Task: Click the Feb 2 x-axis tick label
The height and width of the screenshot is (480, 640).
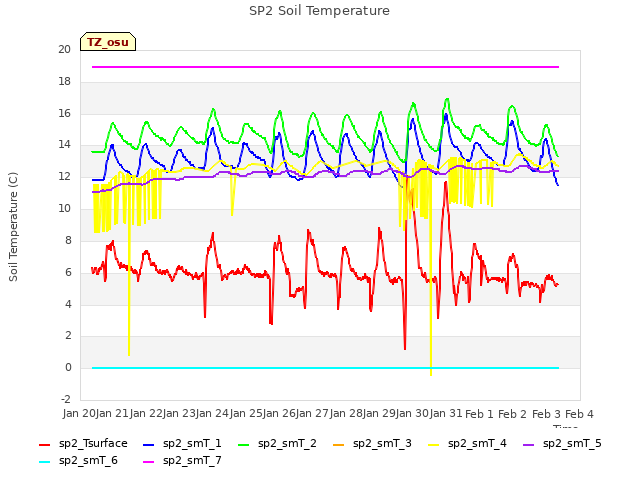Action: tap(513, 414)
